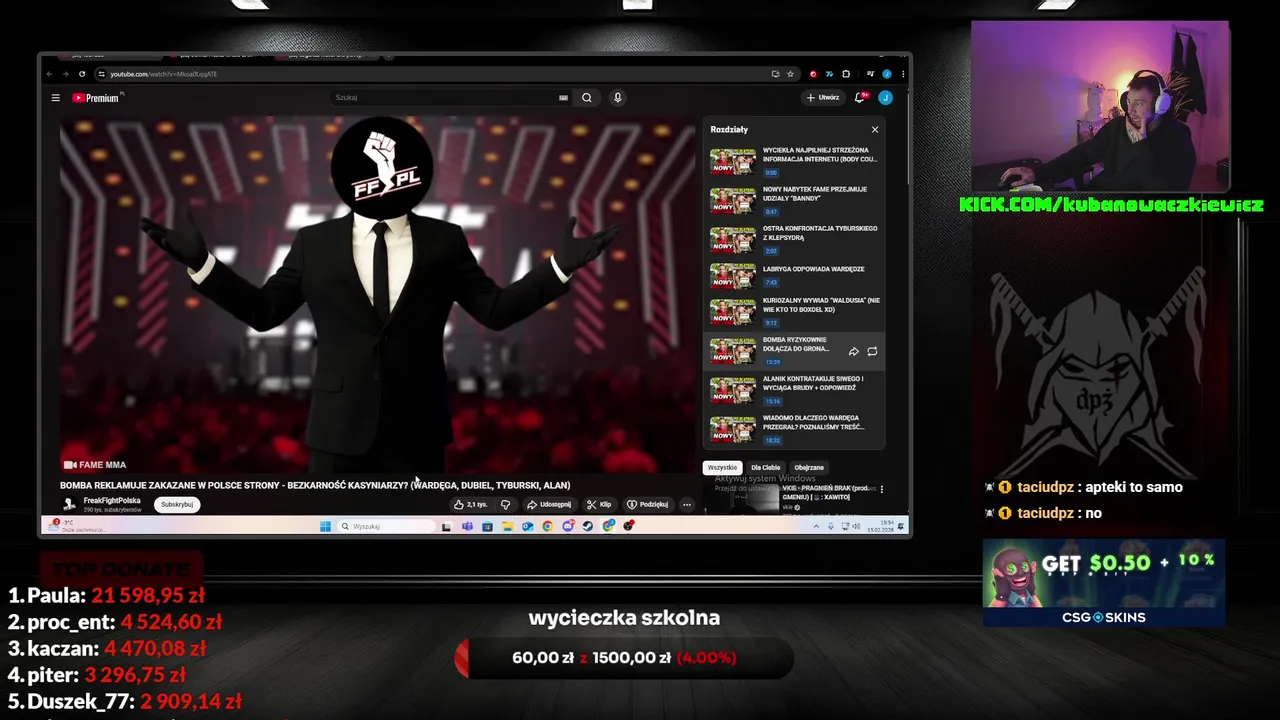Jump to chapter LABRYGA ODPOWIADA WARDĘDZE

(794, 275)
